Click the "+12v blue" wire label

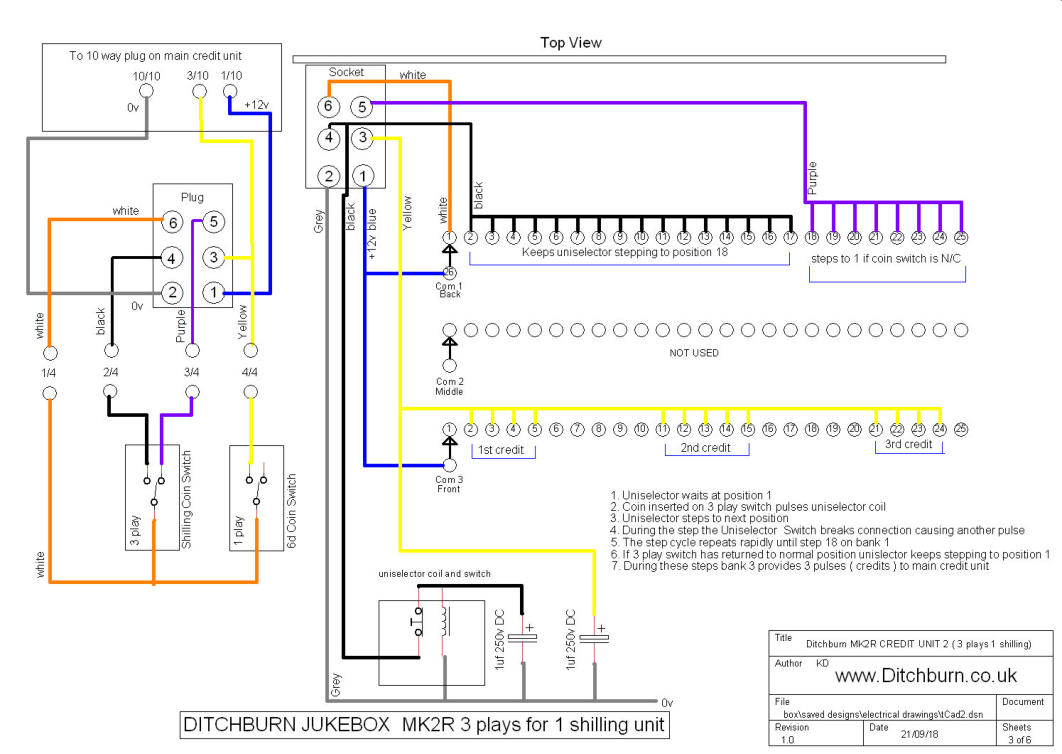click(x=371, y=234)
